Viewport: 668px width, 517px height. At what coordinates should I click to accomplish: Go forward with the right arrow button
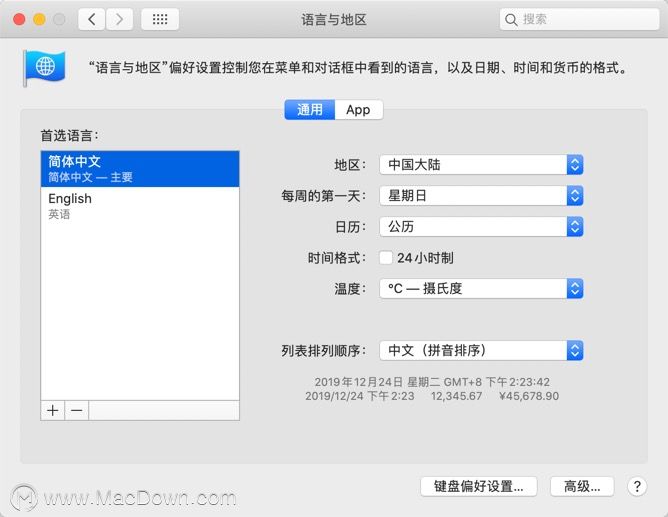point(119,19)
